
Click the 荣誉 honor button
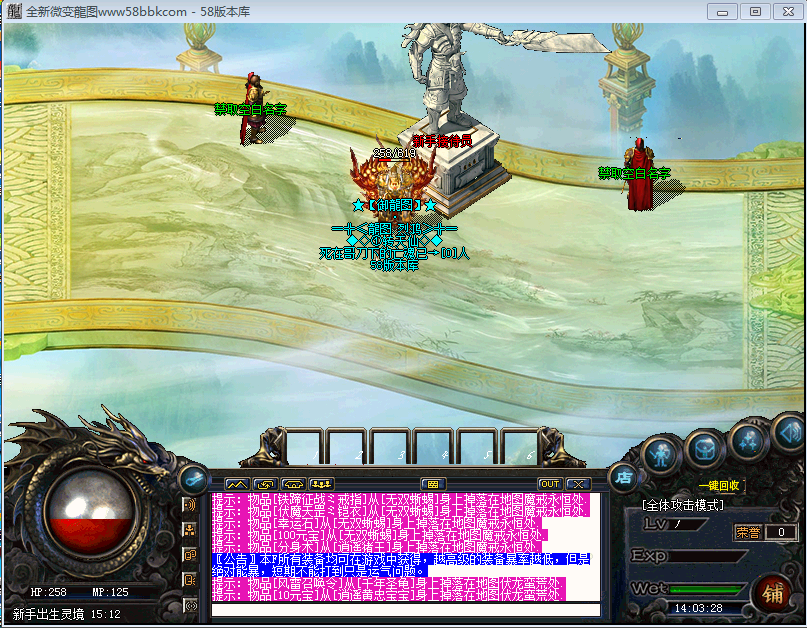click(748, 532)
